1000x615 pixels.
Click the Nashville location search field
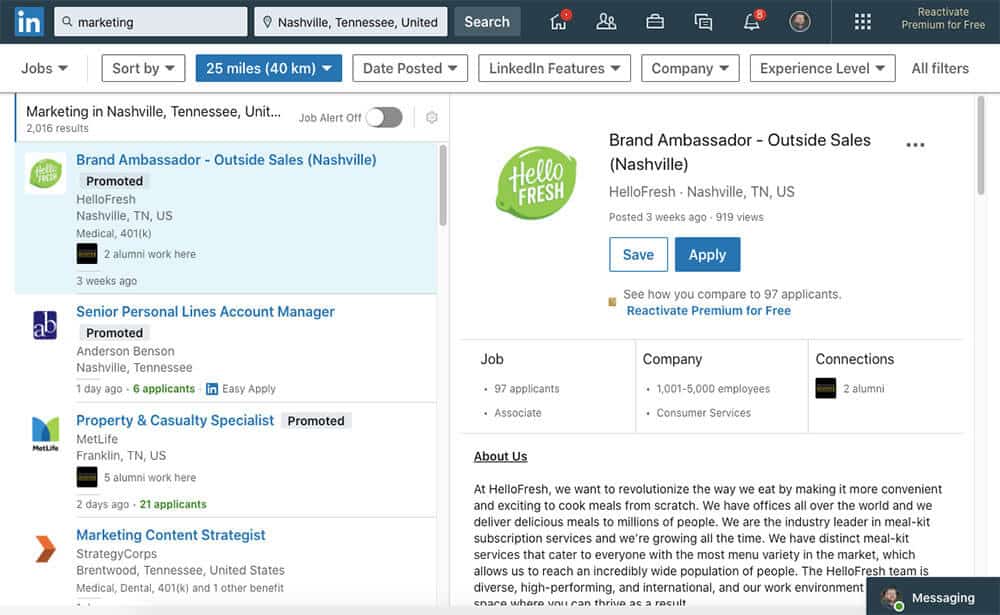(x=351, y=22)
